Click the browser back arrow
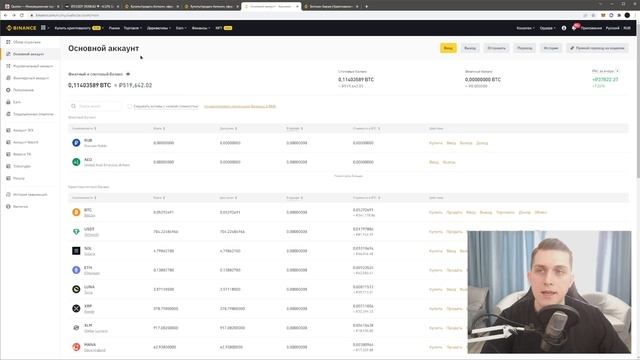This screenshot has height=360, width=640. point(5,15)
